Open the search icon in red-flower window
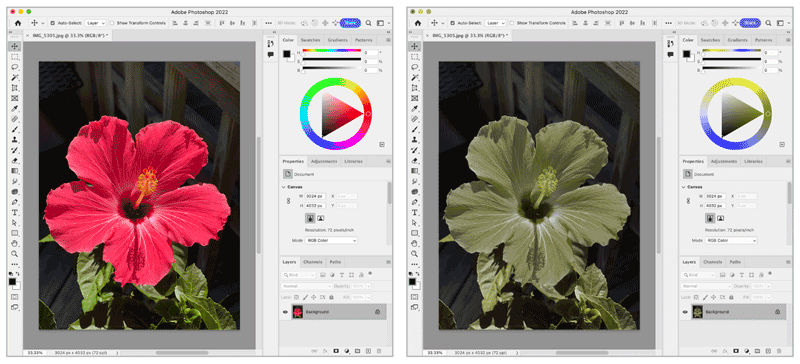Screen dimensions: 800x364 [368, 23]
